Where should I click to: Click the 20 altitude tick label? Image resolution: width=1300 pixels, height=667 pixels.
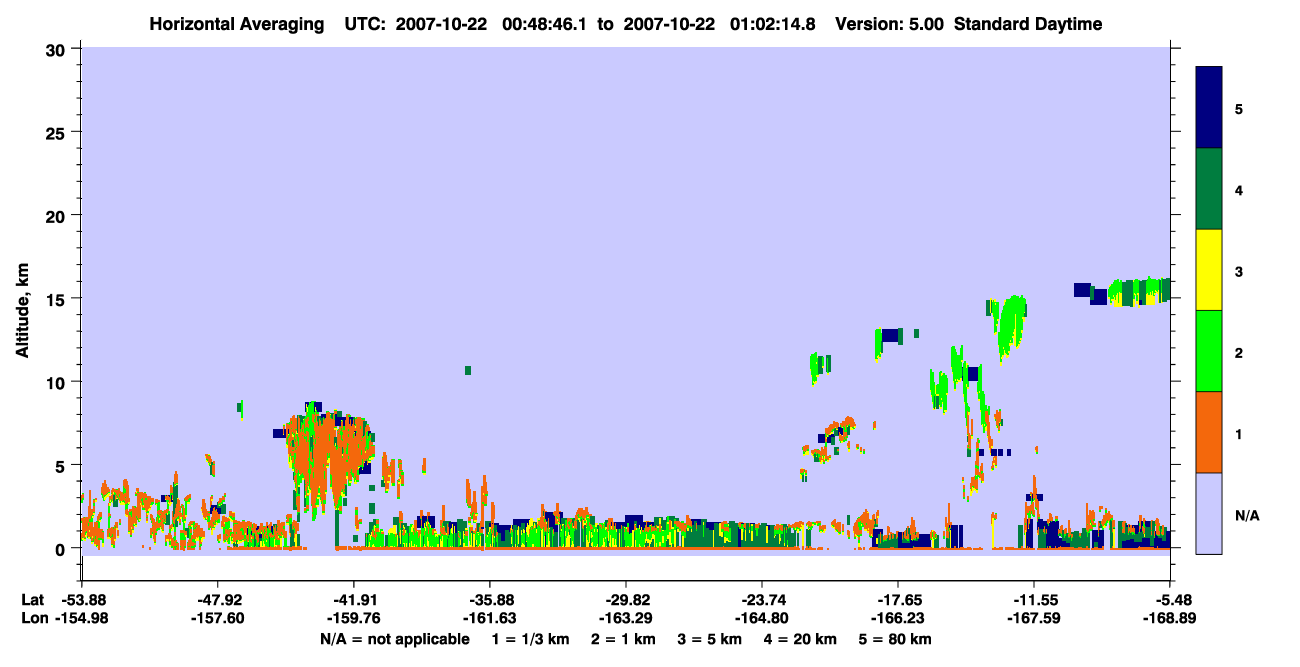pyautogui.click(x=58, y=215)
